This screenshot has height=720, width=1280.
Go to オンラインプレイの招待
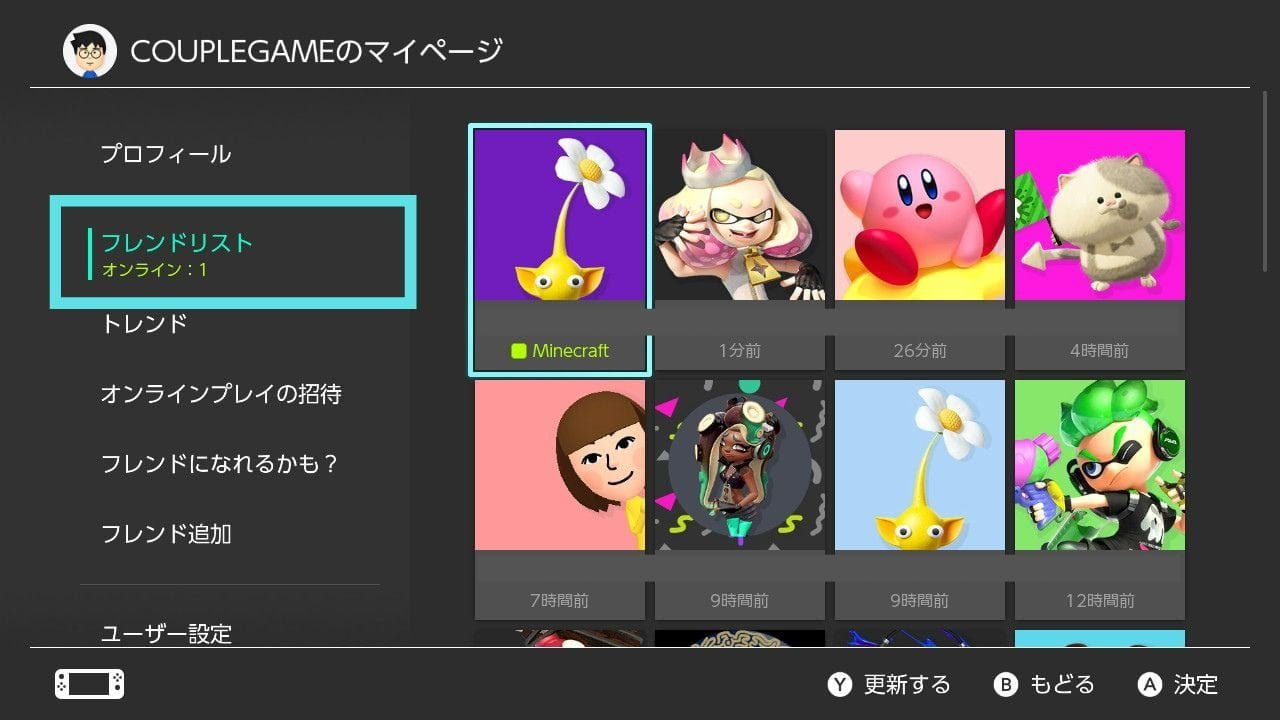pos(221,394)
